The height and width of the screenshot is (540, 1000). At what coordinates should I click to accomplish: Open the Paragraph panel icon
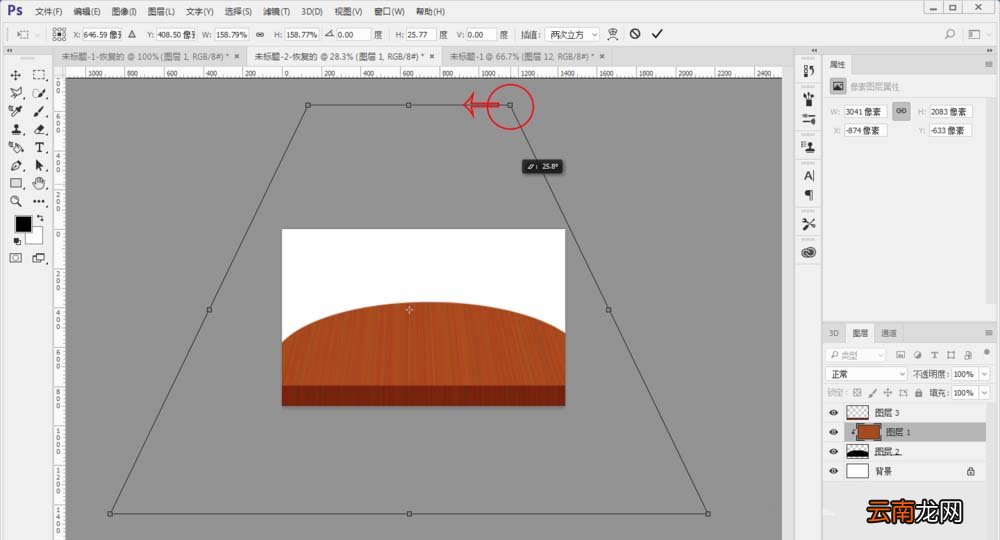coord(809,194)
